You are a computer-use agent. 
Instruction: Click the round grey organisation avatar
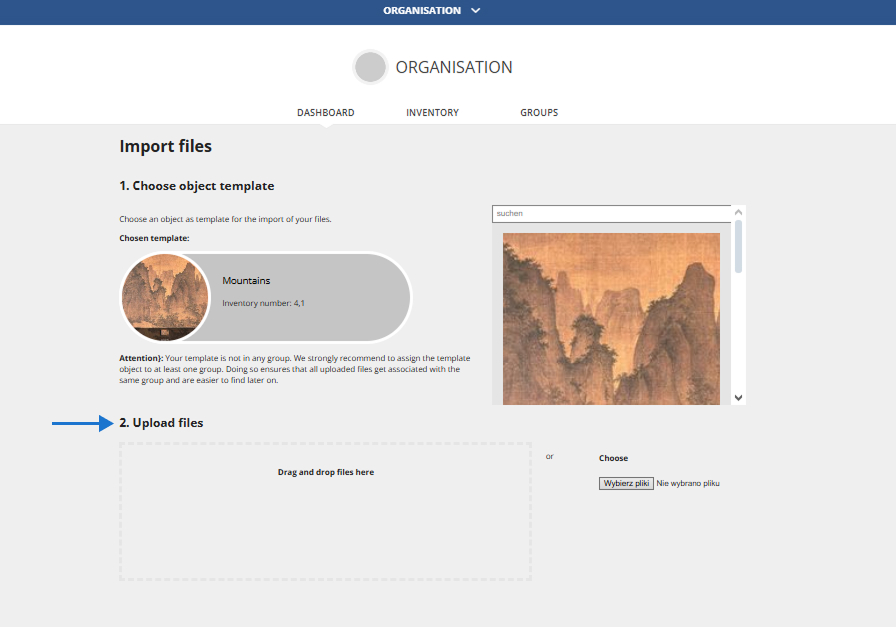point(370,67)
